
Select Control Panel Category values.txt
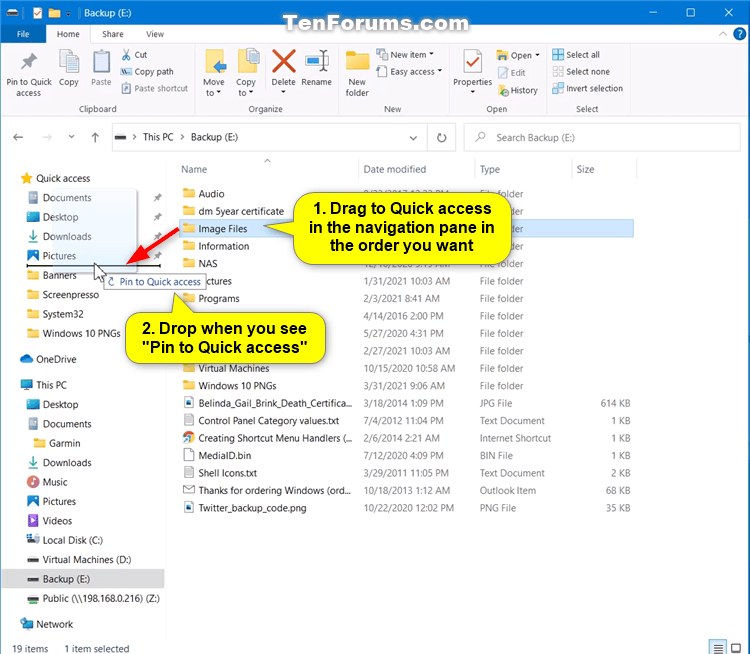261,421
